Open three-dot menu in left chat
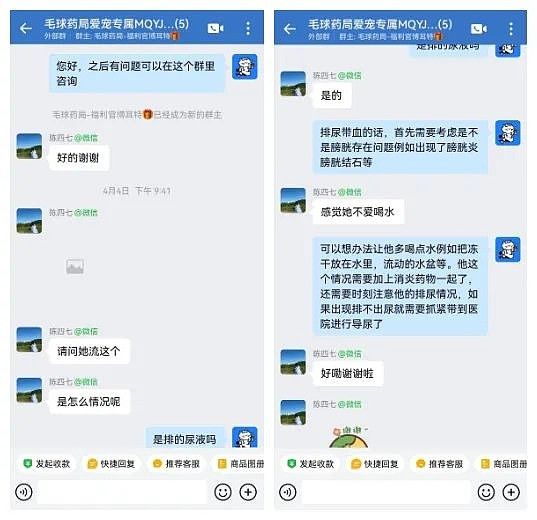Screen dimensions: 537x520 [x=248, y=28]
